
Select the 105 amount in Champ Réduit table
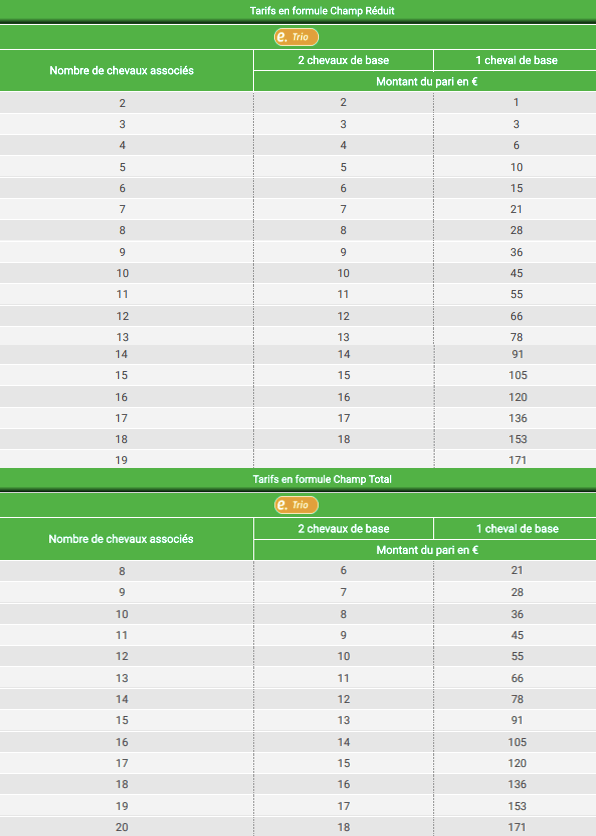(518, 375)
